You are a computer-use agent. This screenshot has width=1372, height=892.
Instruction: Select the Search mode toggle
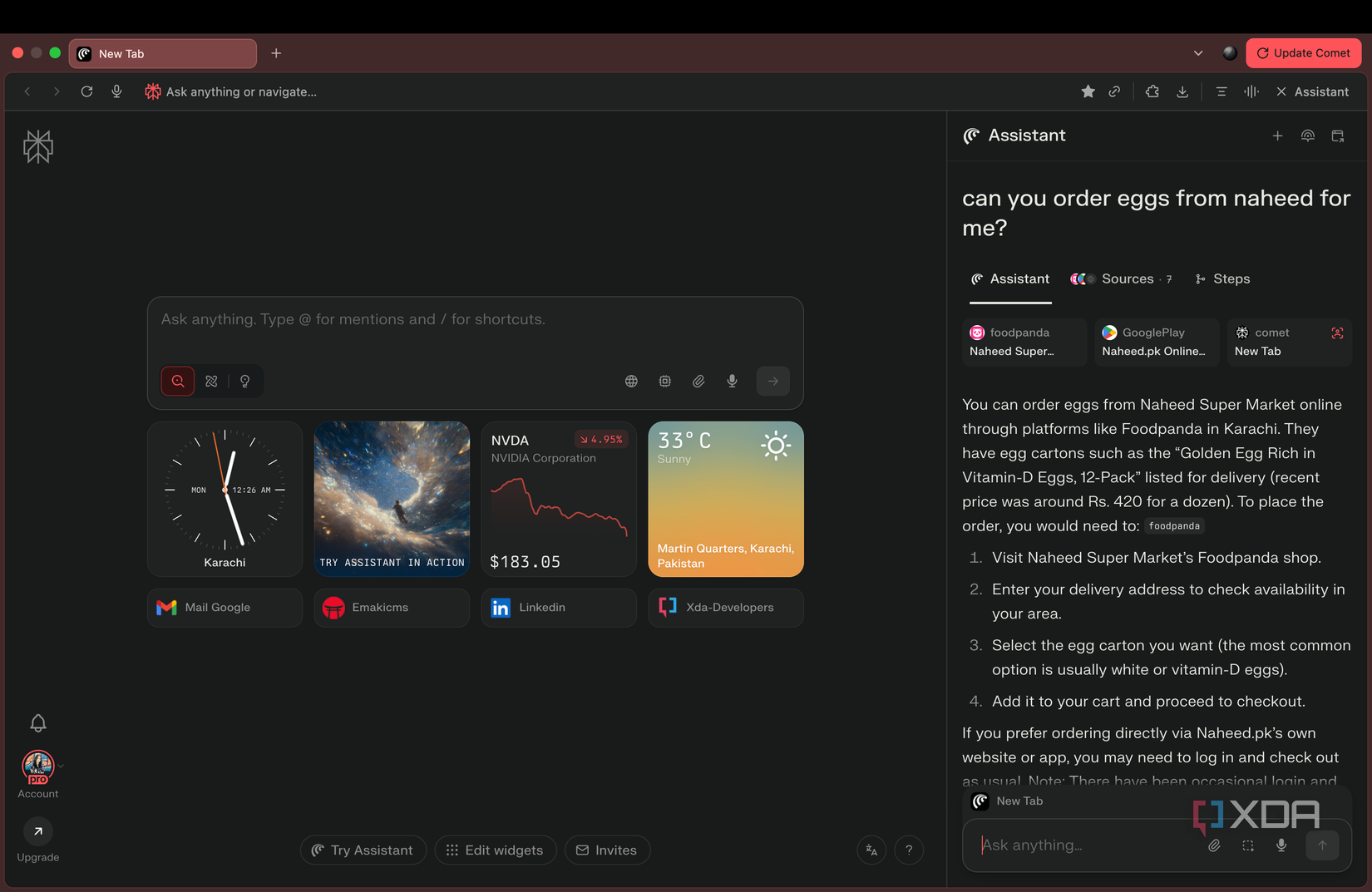[178, 381]
